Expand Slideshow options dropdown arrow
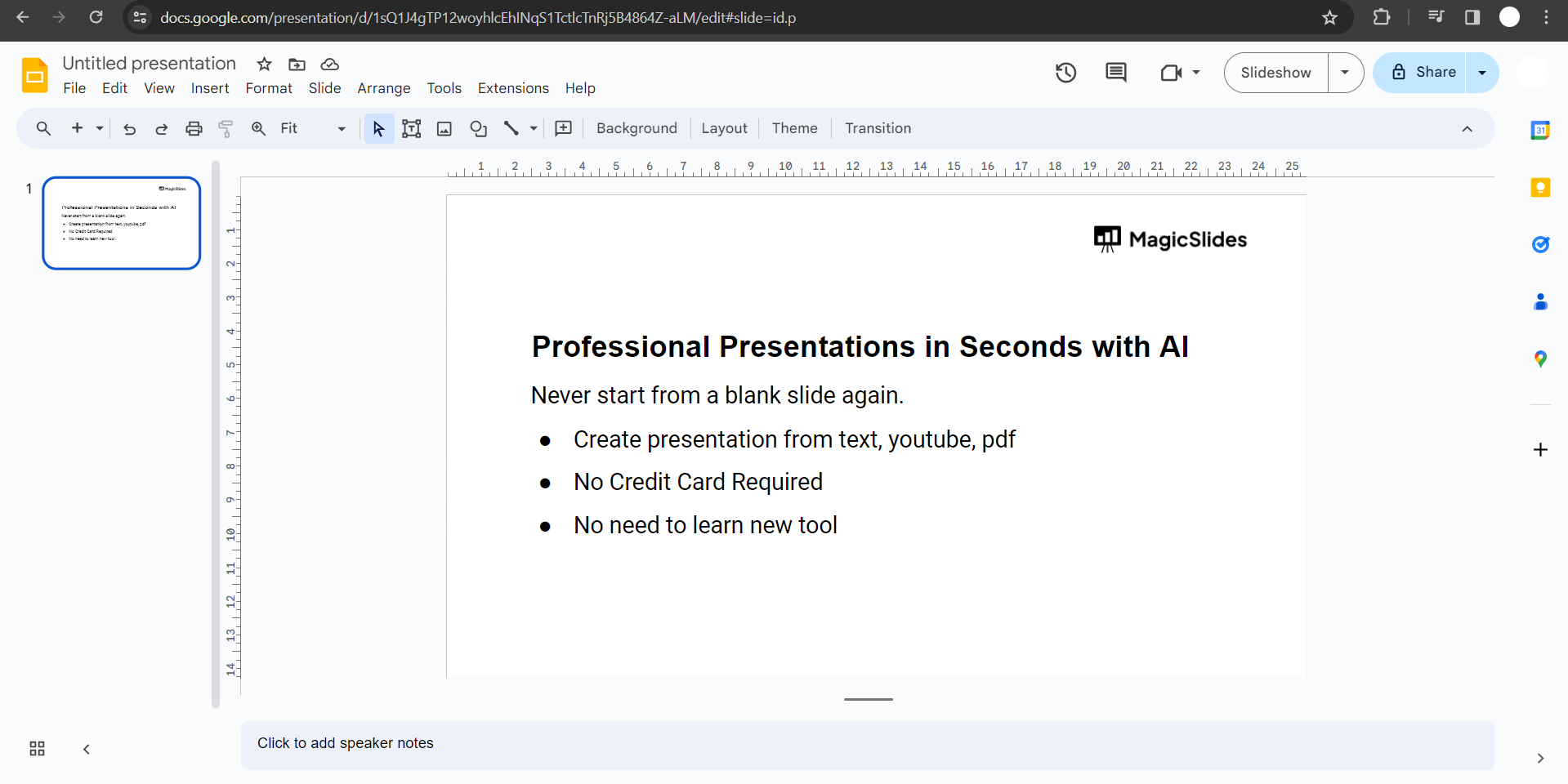1568x784 pixels. [1345, 73]
